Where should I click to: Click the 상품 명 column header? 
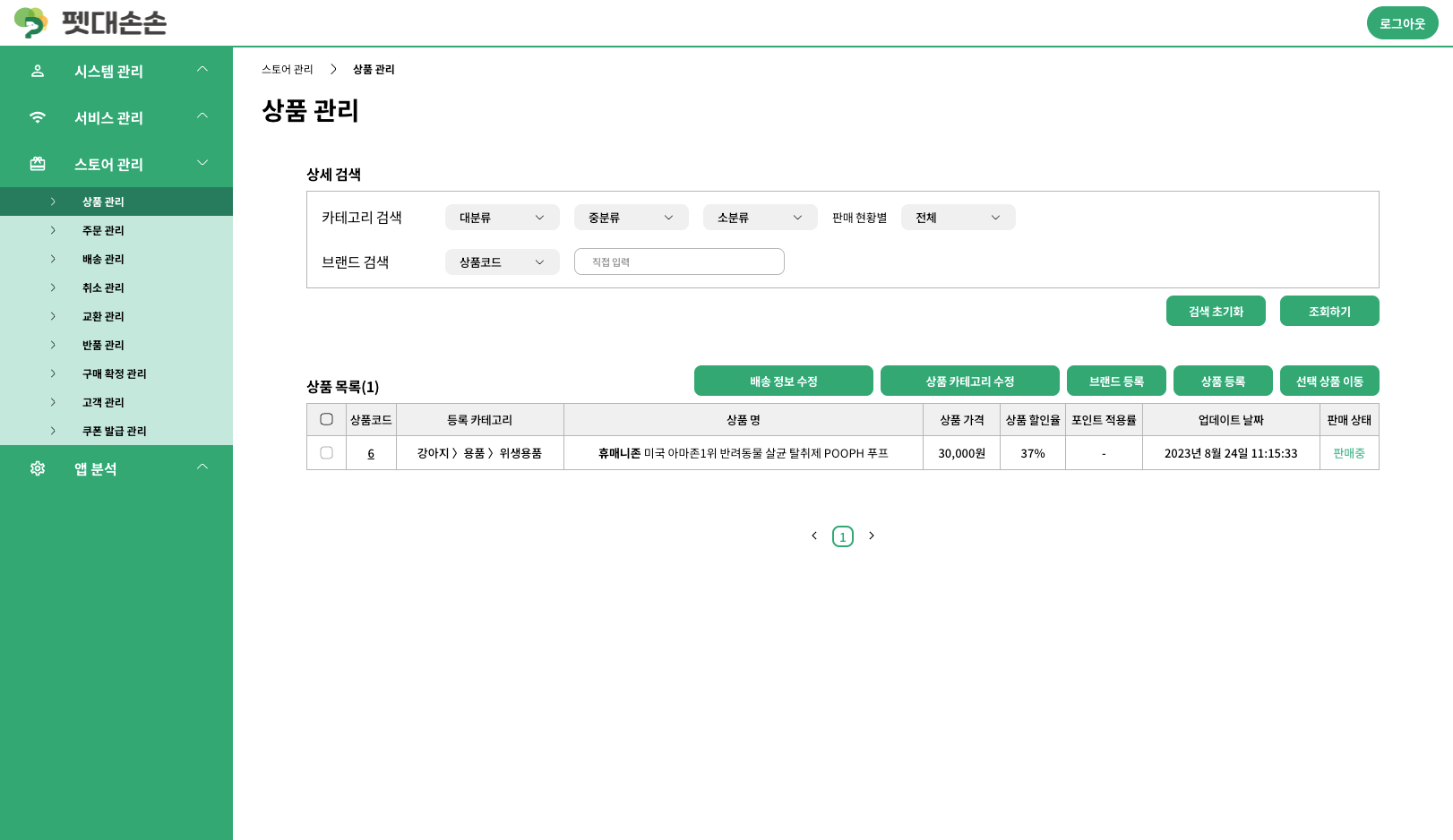[744, 420]
